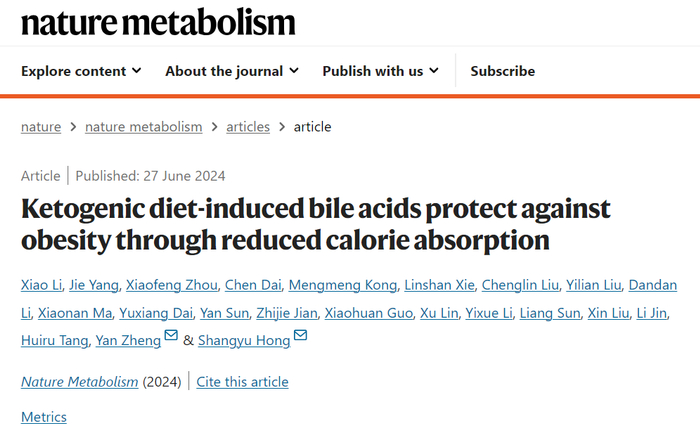This screenshot has height=440, width=700.
Task: Click author name Yan Zheng
Action: [127, 341]
